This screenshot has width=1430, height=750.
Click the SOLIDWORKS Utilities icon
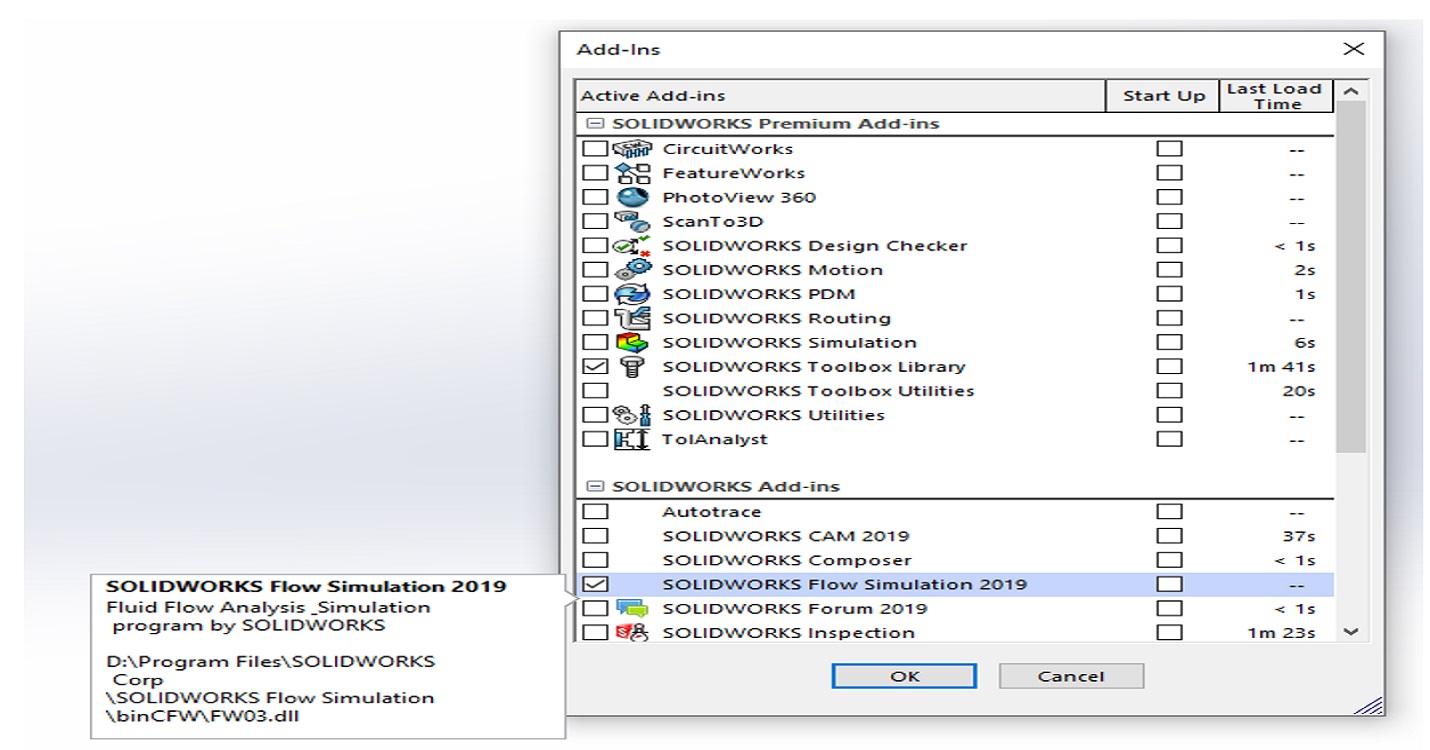(632, 415)
